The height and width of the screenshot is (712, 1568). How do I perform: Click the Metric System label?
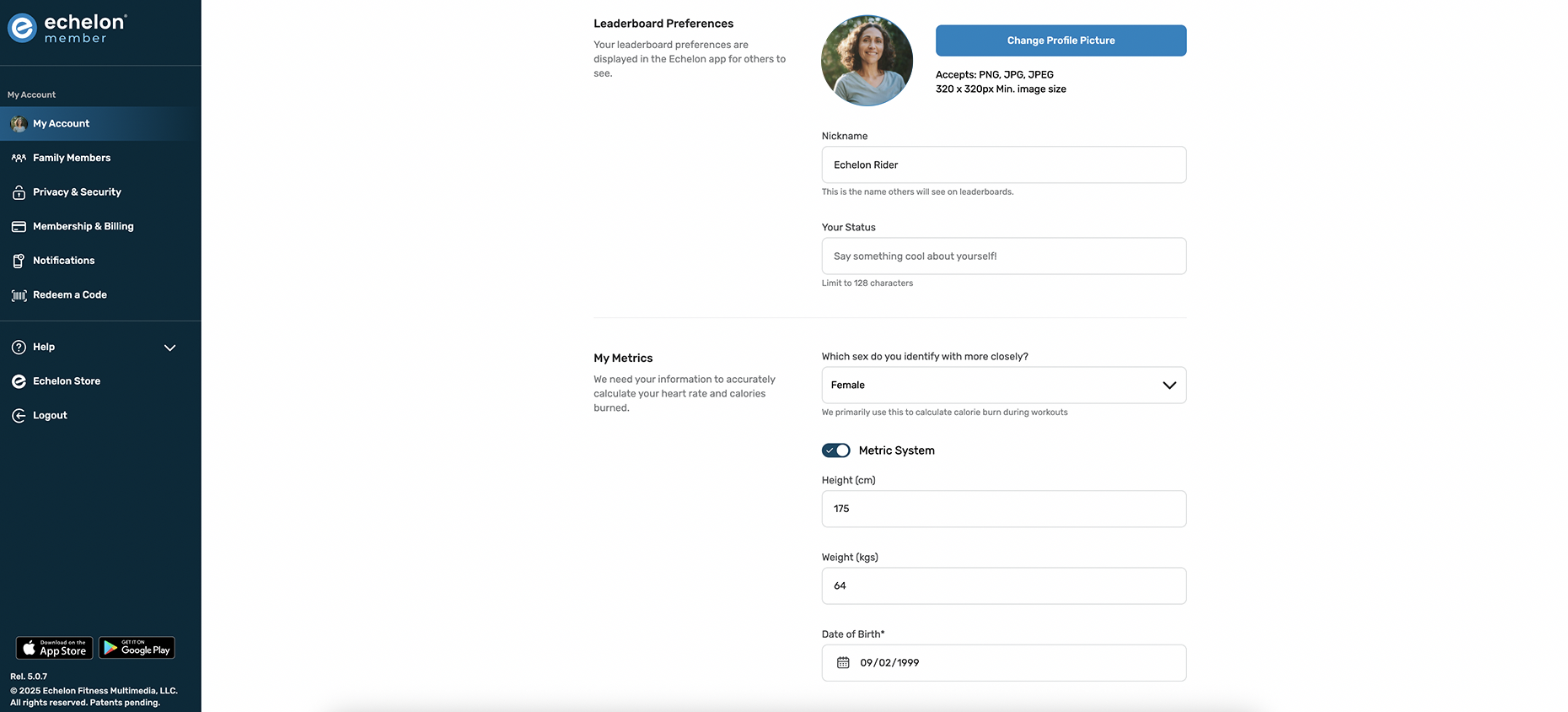click(896, 450)
